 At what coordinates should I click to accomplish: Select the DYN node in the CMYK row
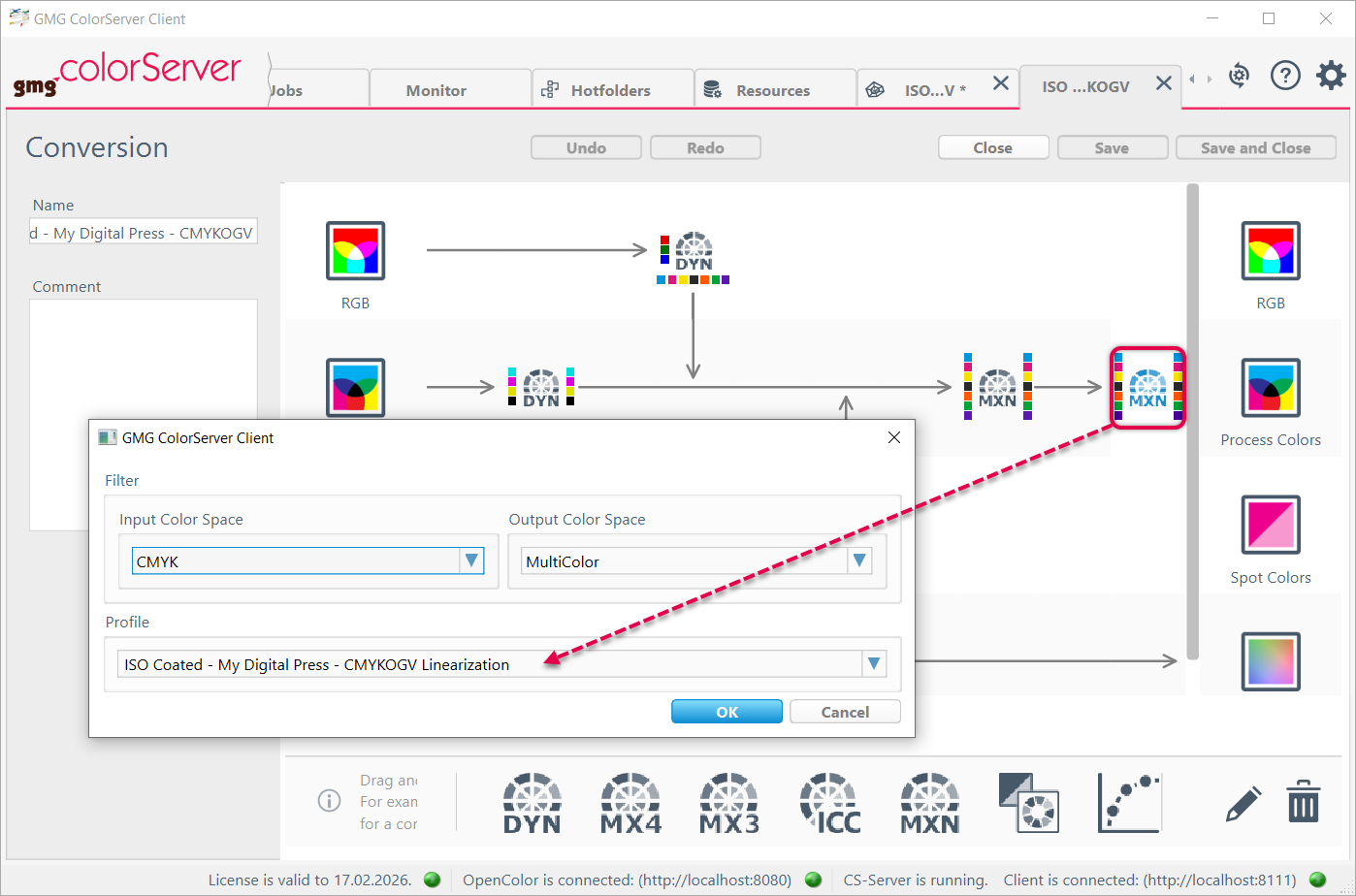coord(541,388)
